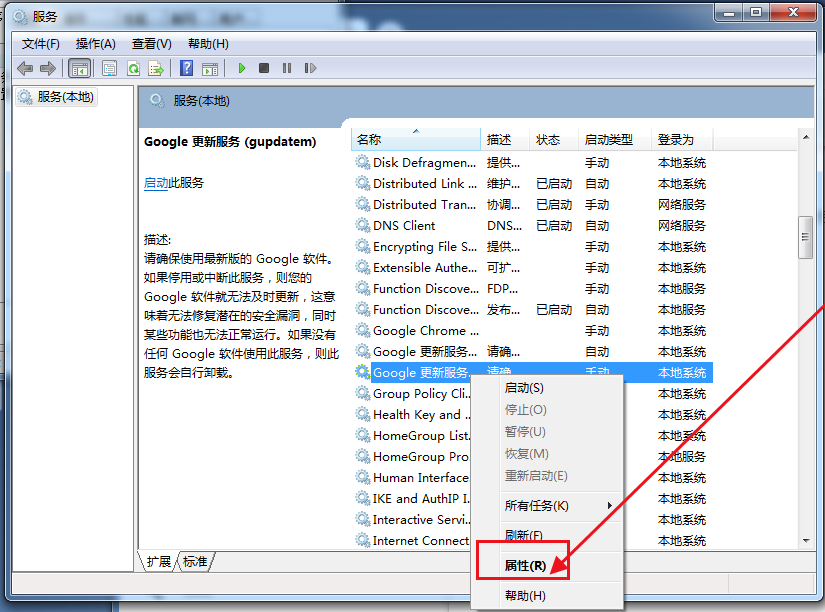This screenshot has height=612, width=825.
Task: Click the 启动 link to start service
Action: 156,183
